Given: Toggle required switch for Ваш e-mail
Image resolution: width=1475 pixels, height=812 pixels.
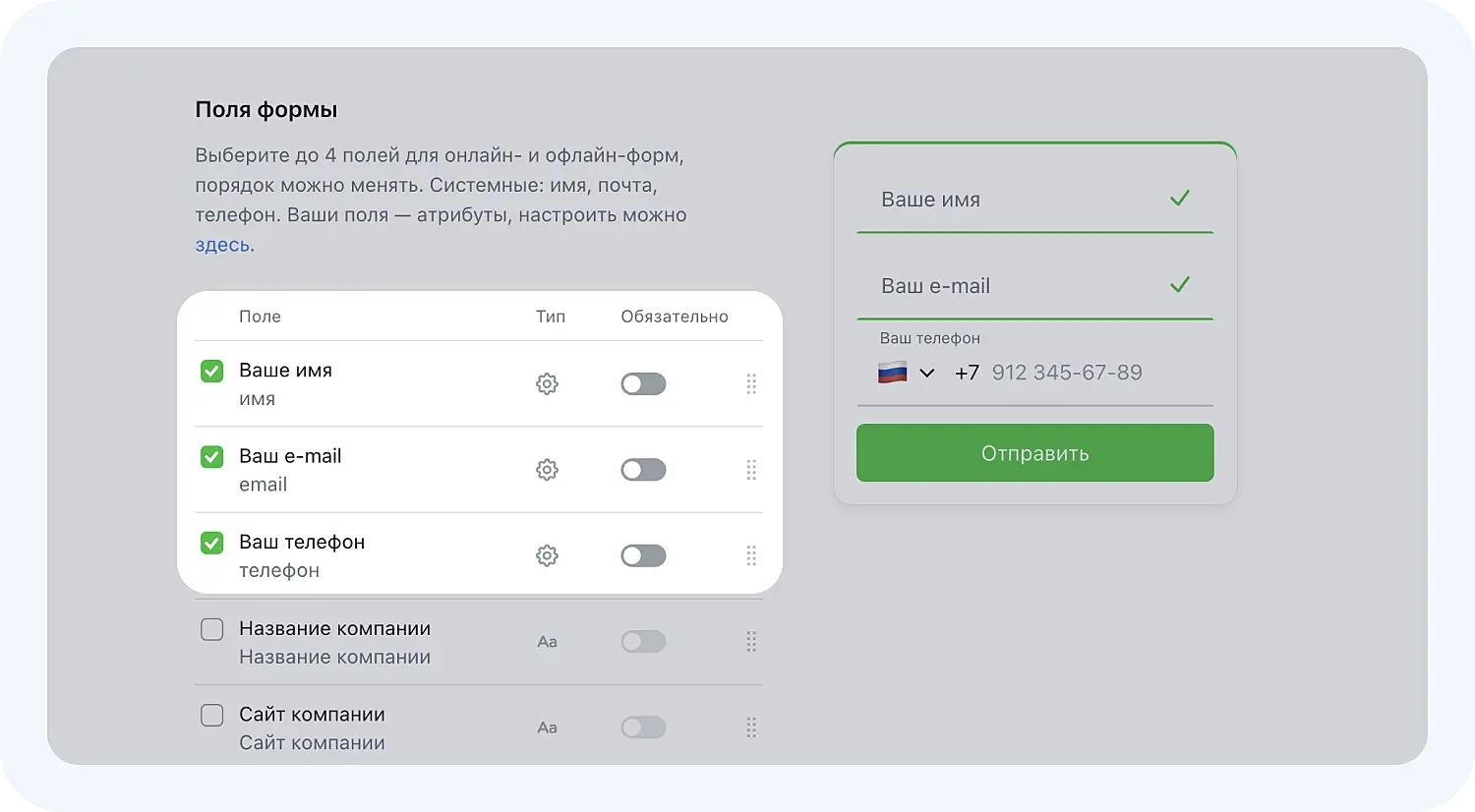Looking at the screenshot, I should click(x=643, y=470).
